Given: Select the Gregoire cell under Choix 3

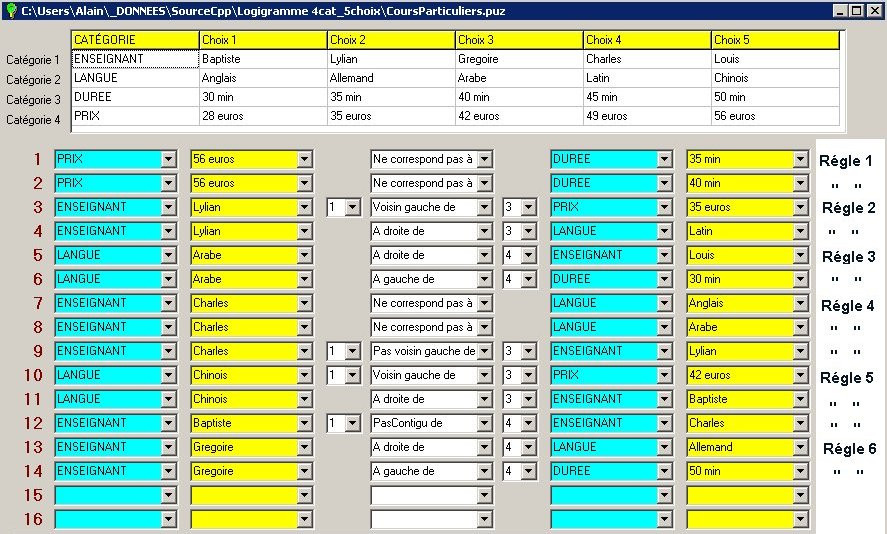Looking at the screenshot, I should (x=519, y=59).
